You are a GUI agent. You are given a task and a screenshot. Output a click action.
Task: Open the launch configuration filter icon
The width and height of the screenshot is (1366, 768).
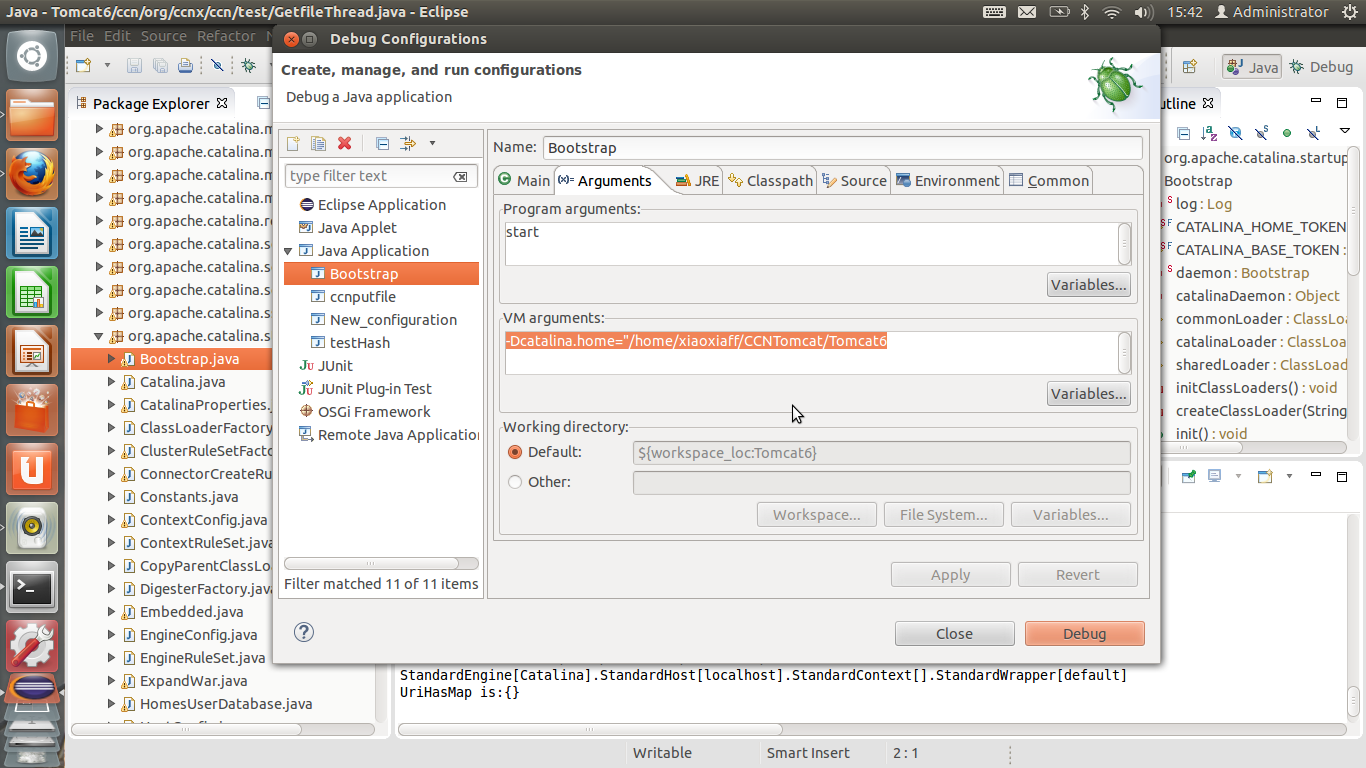coord(407,144)
